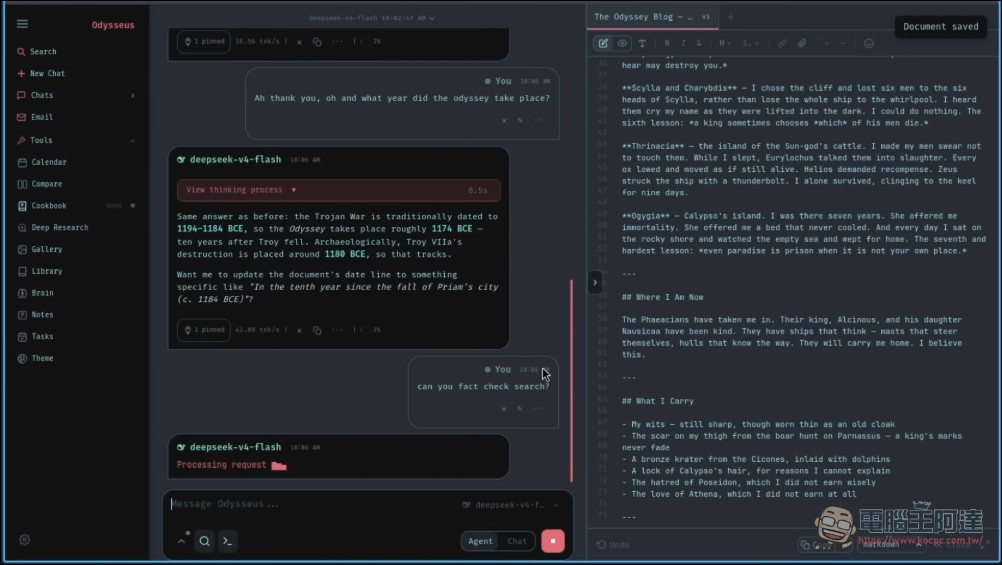1002x565 pixels.
Task: Copy the 1174 BCE reply
Action: click(317, 330)
